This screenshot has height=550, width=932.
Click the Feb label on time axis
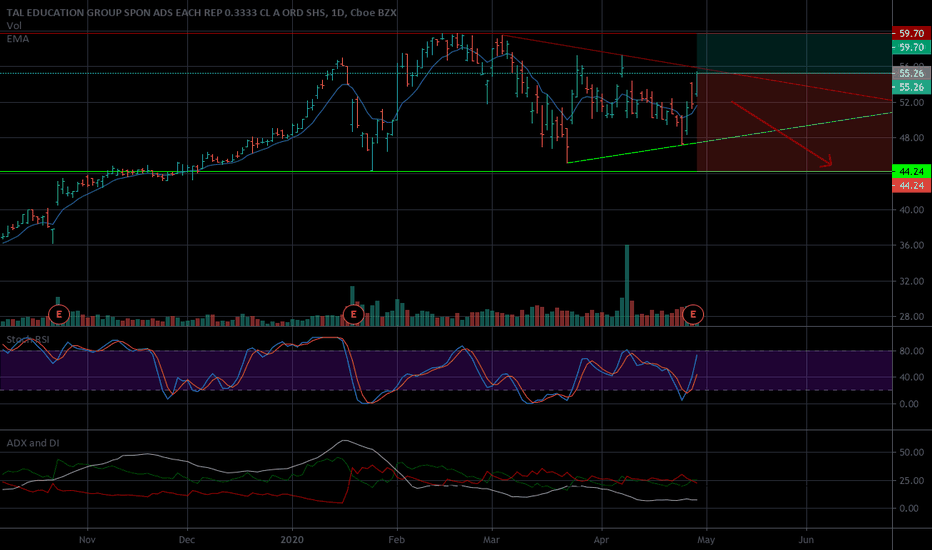396,540
